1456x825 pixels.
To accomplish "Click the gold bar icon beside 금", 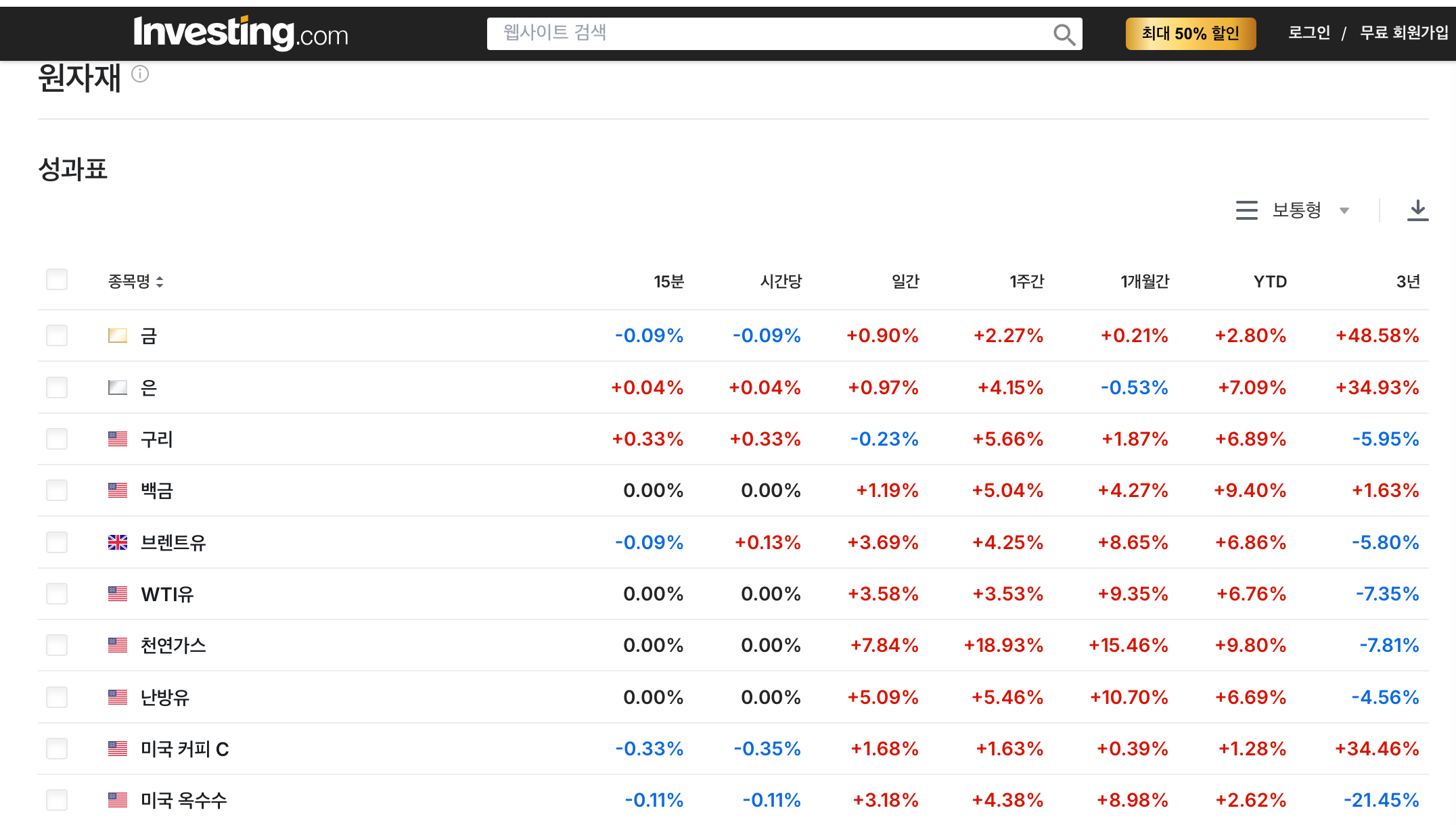I will pyautogui.click(x=118, y=335).
